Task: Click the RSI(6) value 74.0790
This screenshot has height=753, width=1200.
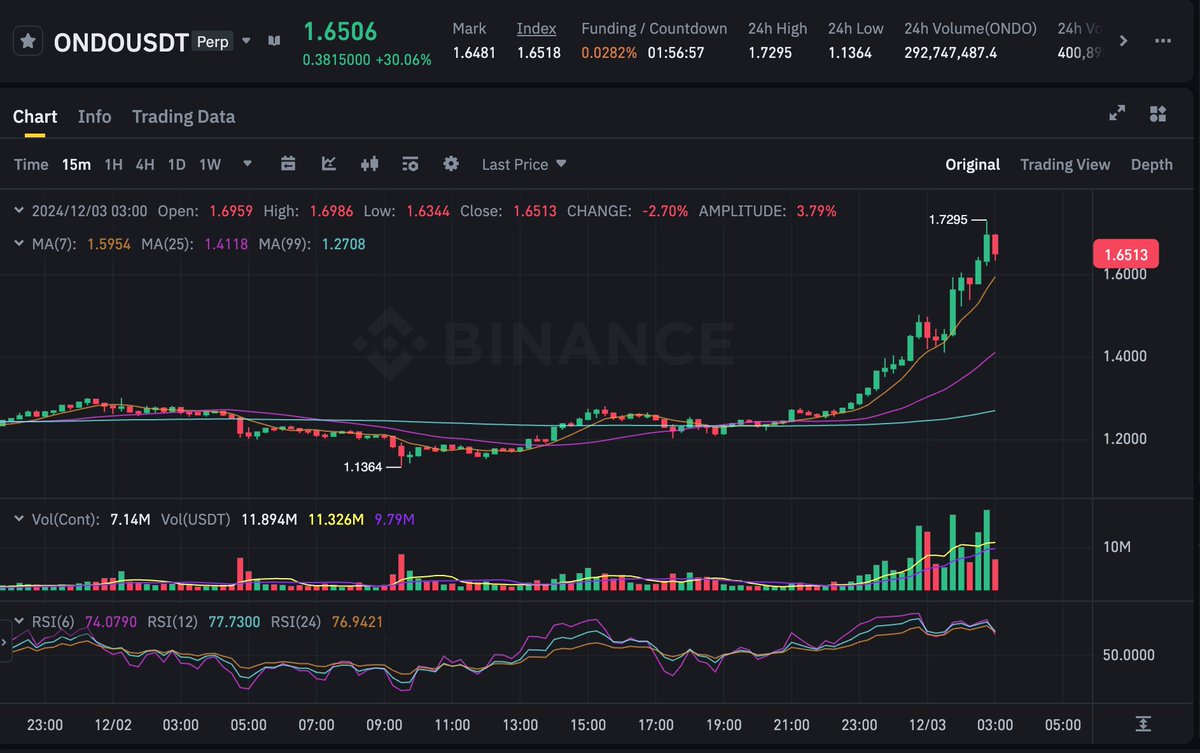Action: tap(110, 621)
